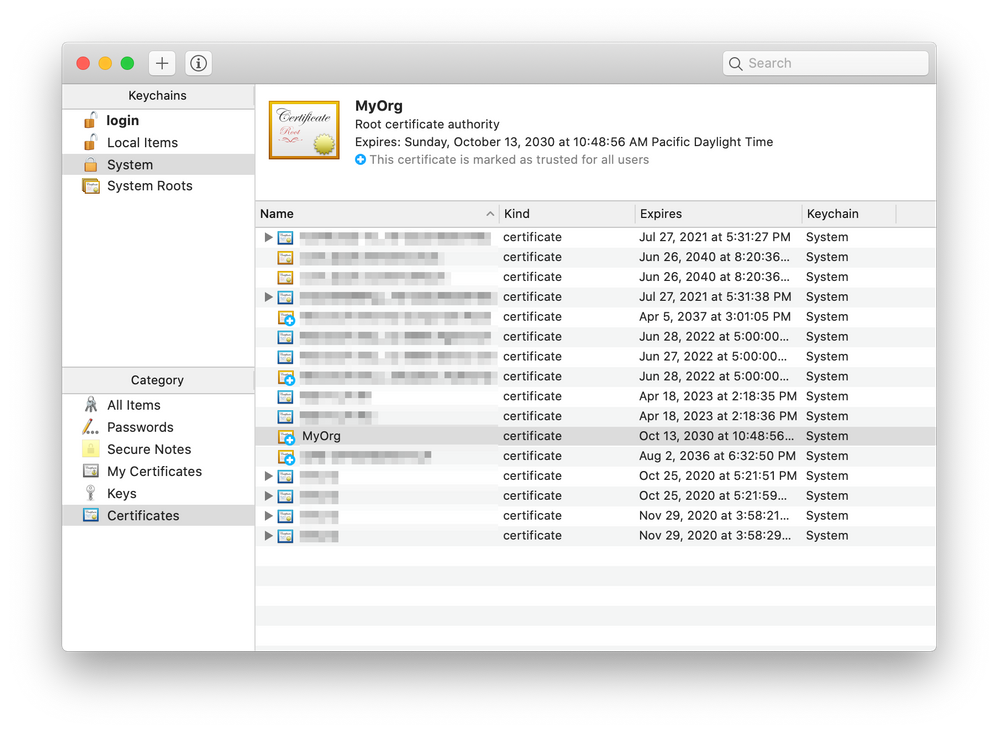This screenshot has height=733, width=998.
Task: Click the login keychain lock icon
Action: tap(89, 119)
